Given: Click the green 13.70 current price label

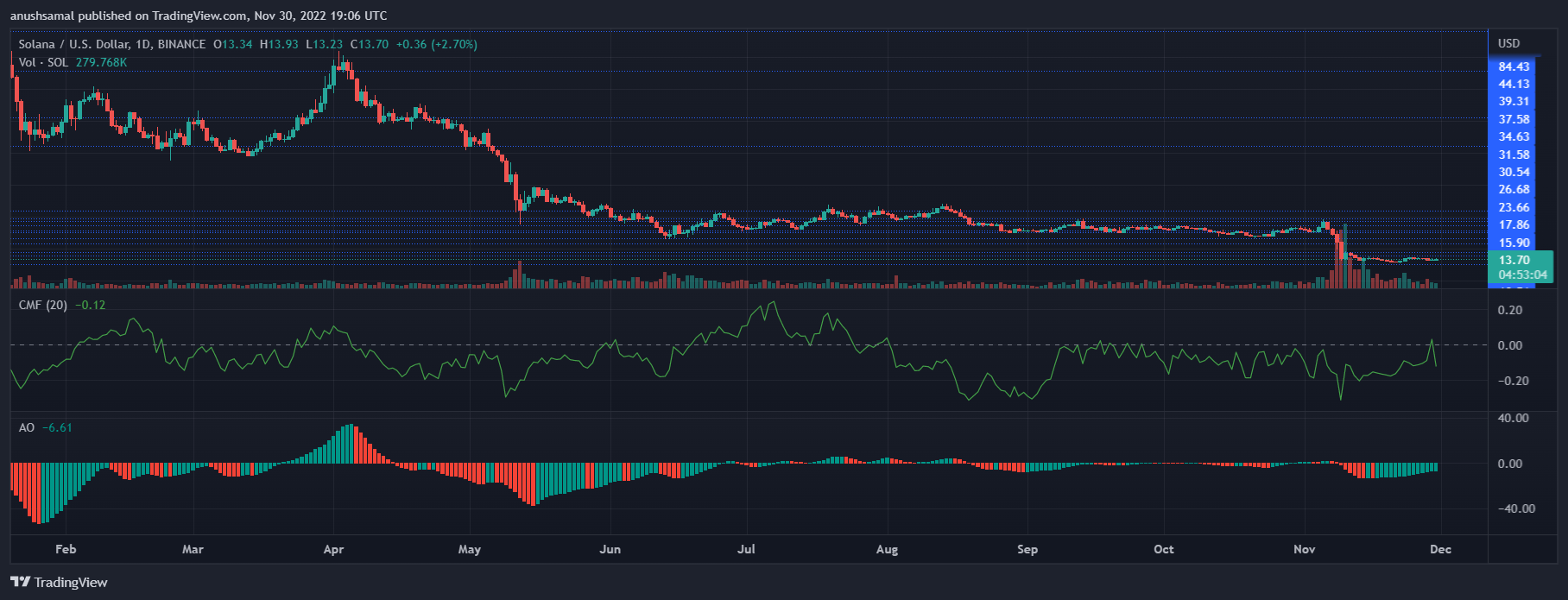Looking at the screenshot, I should [1514, 260].
